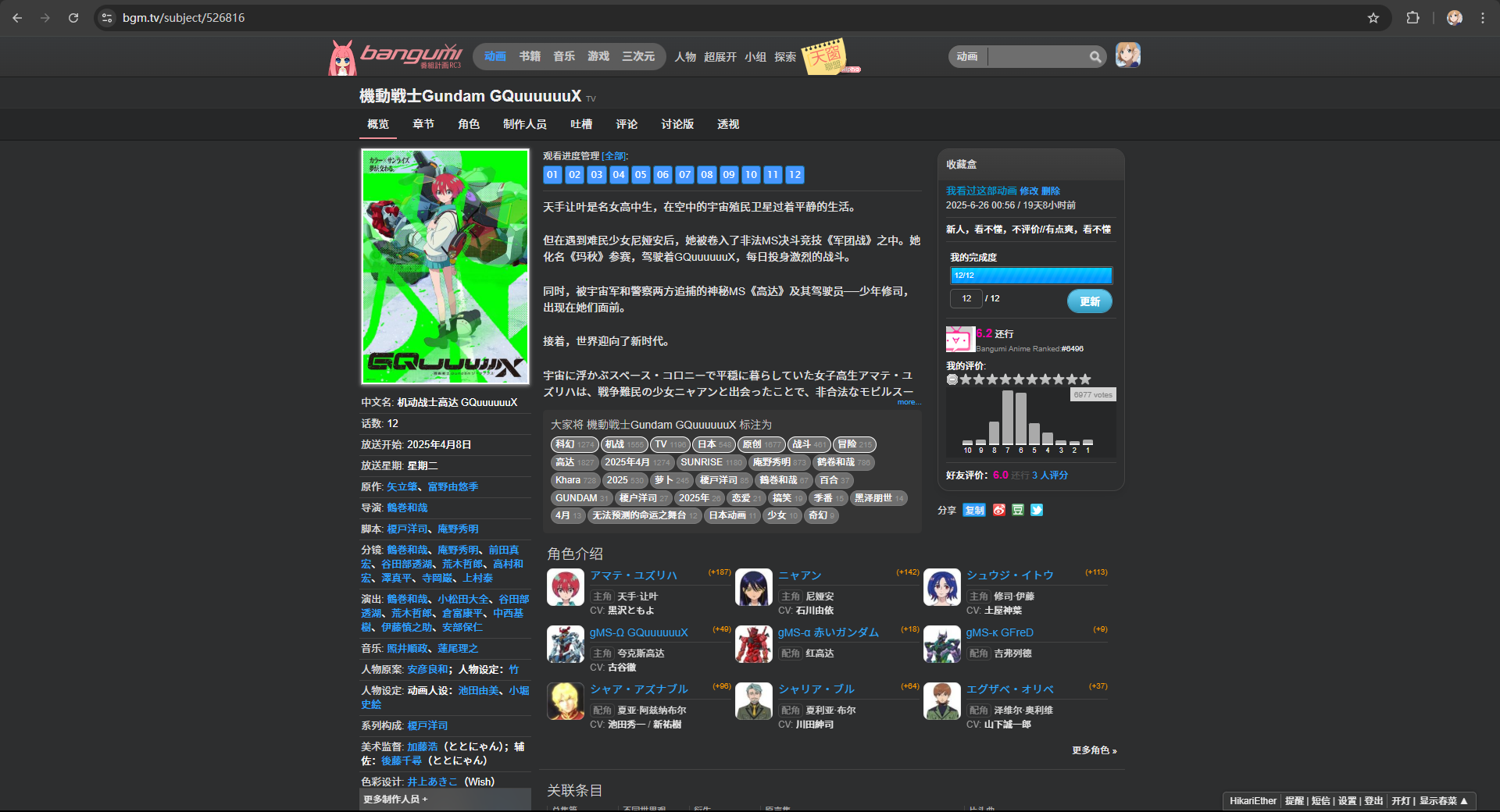
Task: Open Chrome profile avatar in toolbar
Action: pyautogui.click(x=1454, y=17)
